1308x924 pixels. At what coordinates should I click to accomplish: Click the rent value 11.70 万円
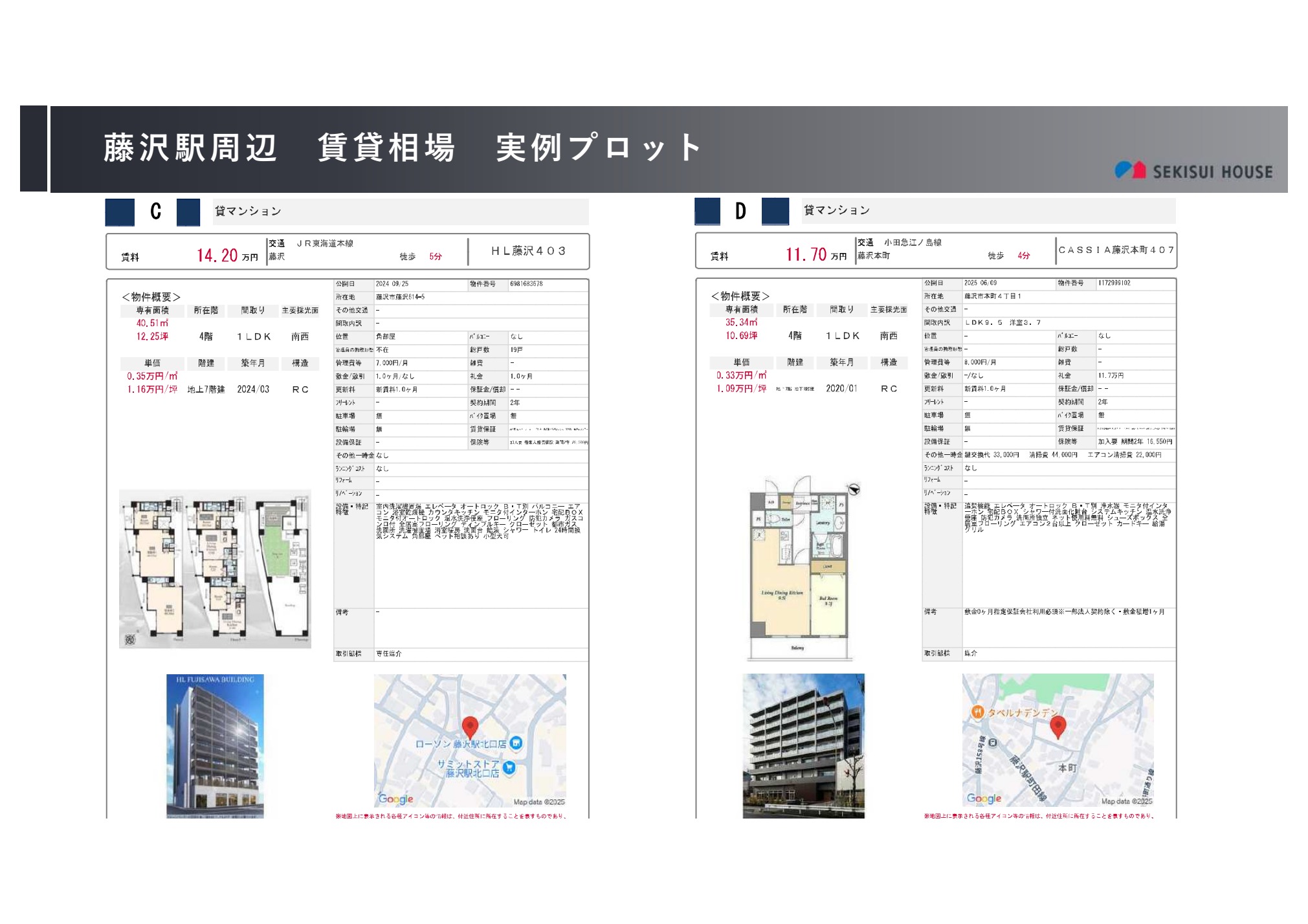(816, 255)
